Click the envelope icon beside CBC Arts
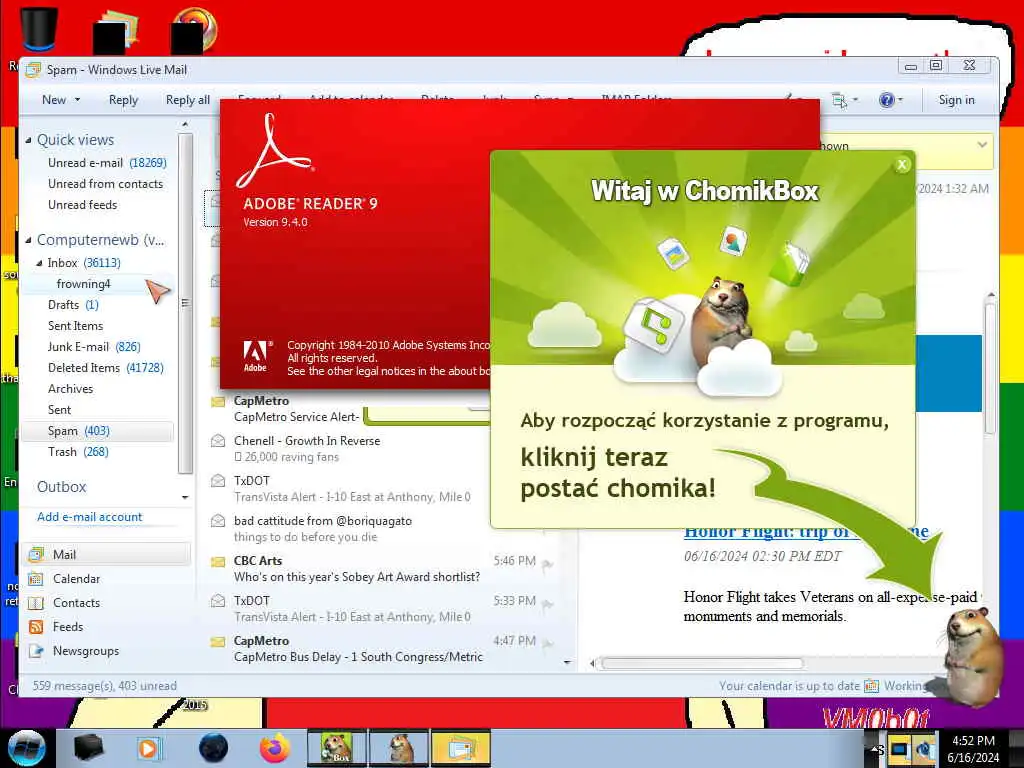The height and width of the screenshot is (768, 1024). click(x=218, y=561)
